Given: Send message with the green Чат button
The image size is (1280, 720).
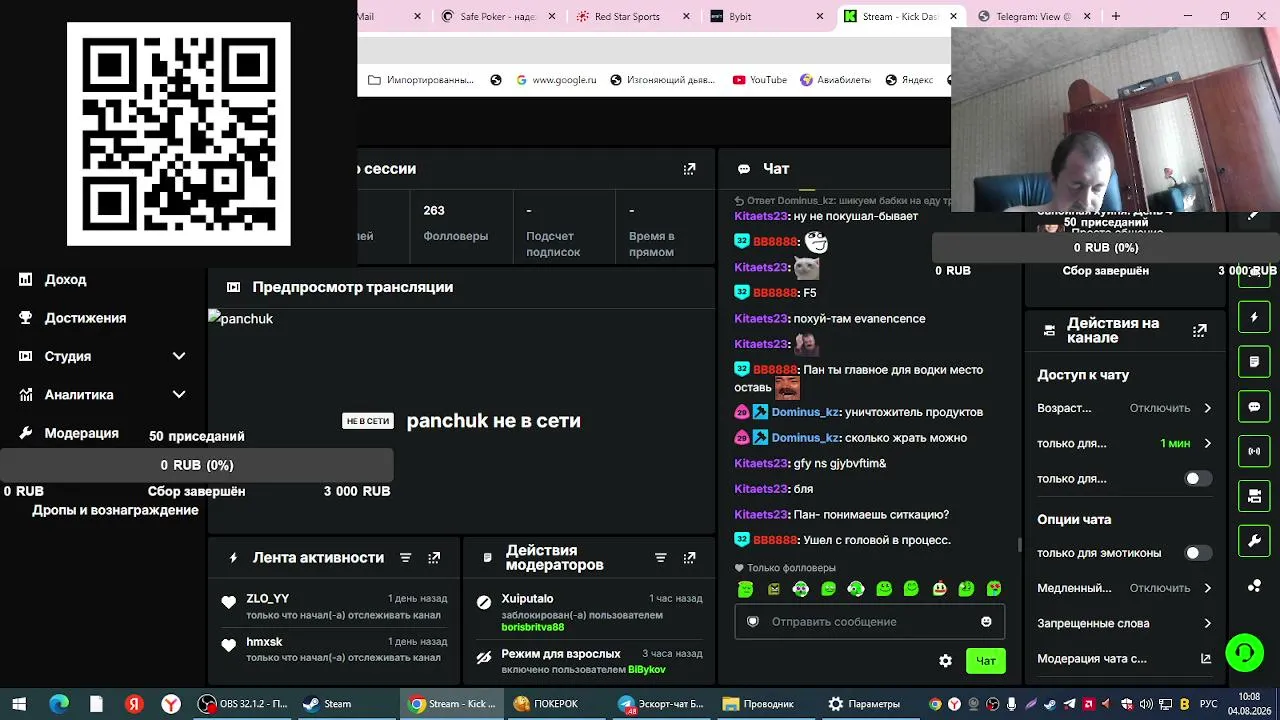Looking at the screenshot, I should [986, 661].
